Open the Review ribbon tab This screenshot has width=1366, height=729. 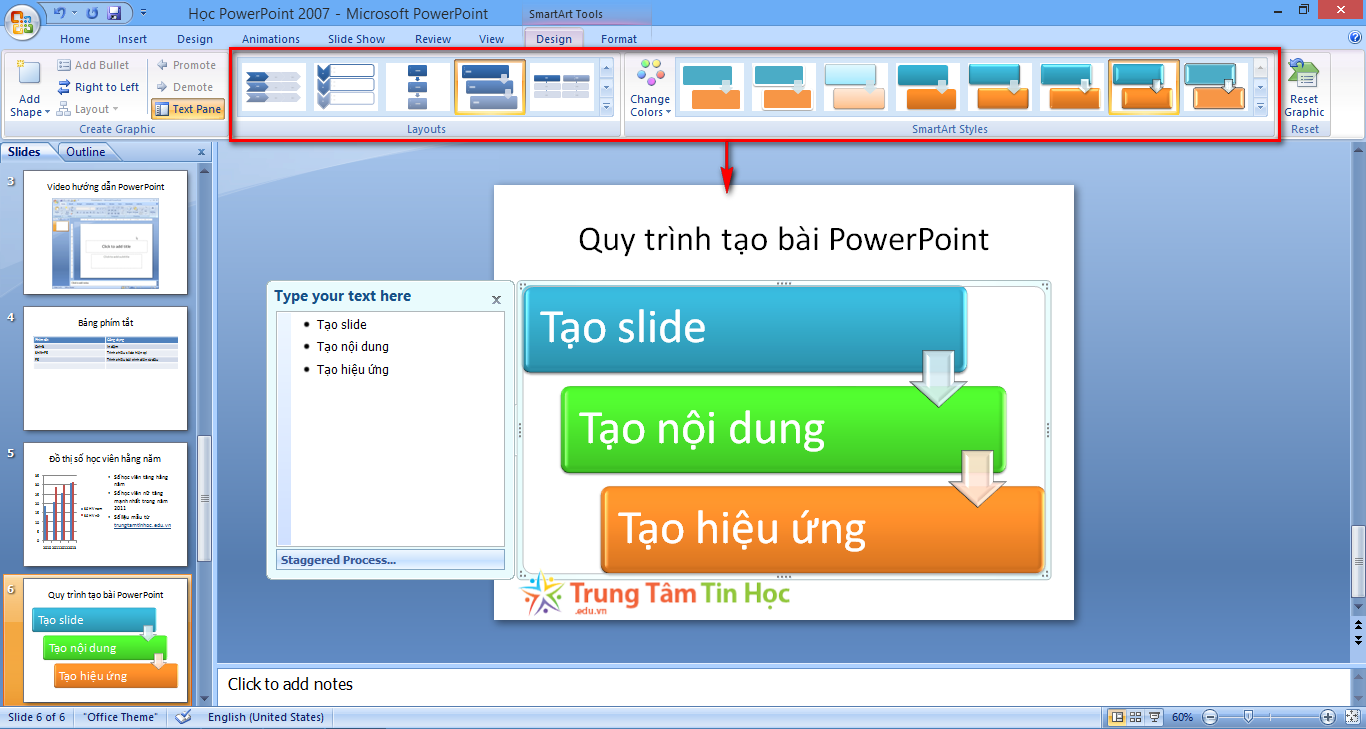[433, 39]
